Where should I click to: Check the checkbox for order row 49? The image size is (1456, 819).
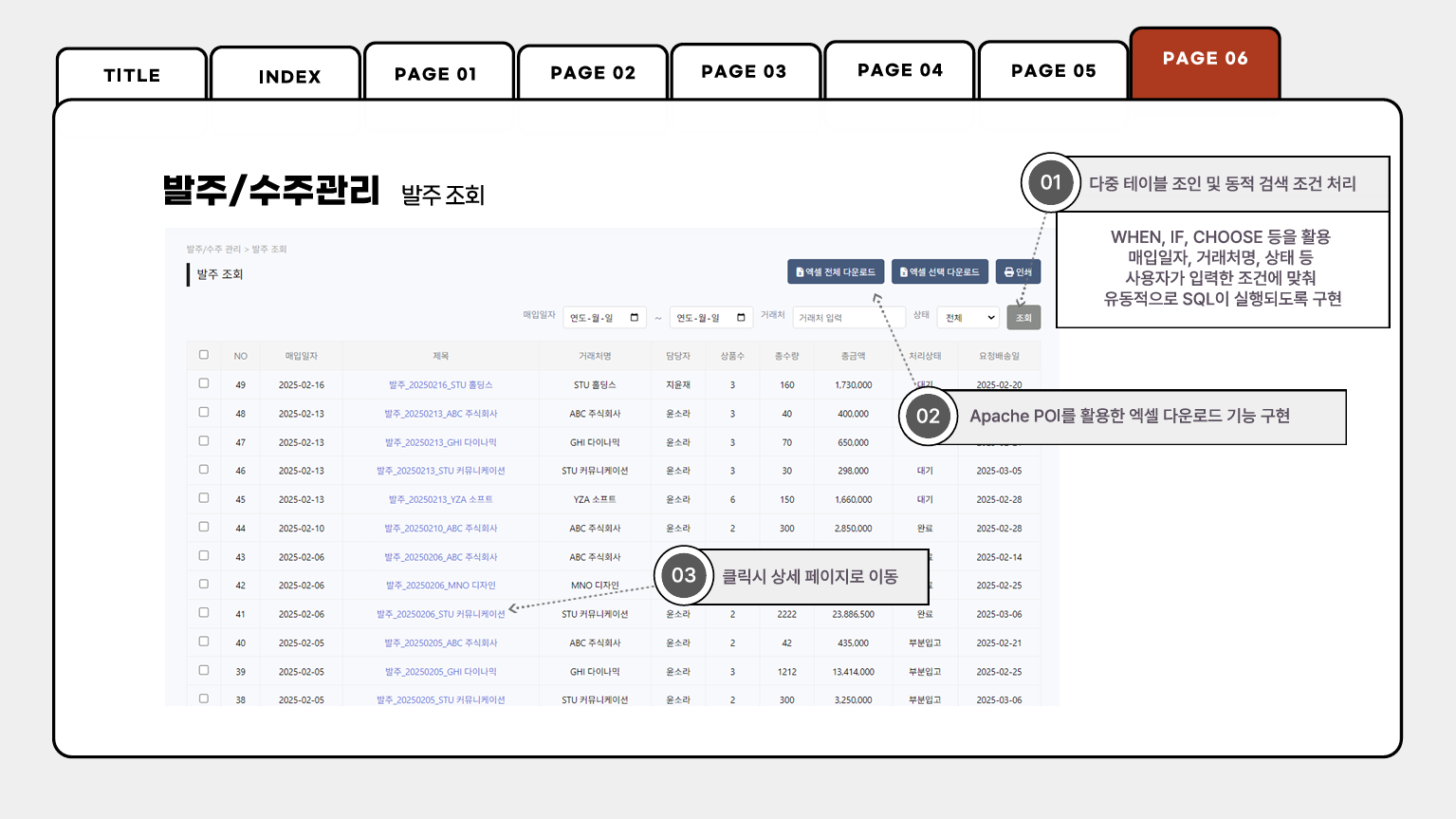(x=204, y=383)
